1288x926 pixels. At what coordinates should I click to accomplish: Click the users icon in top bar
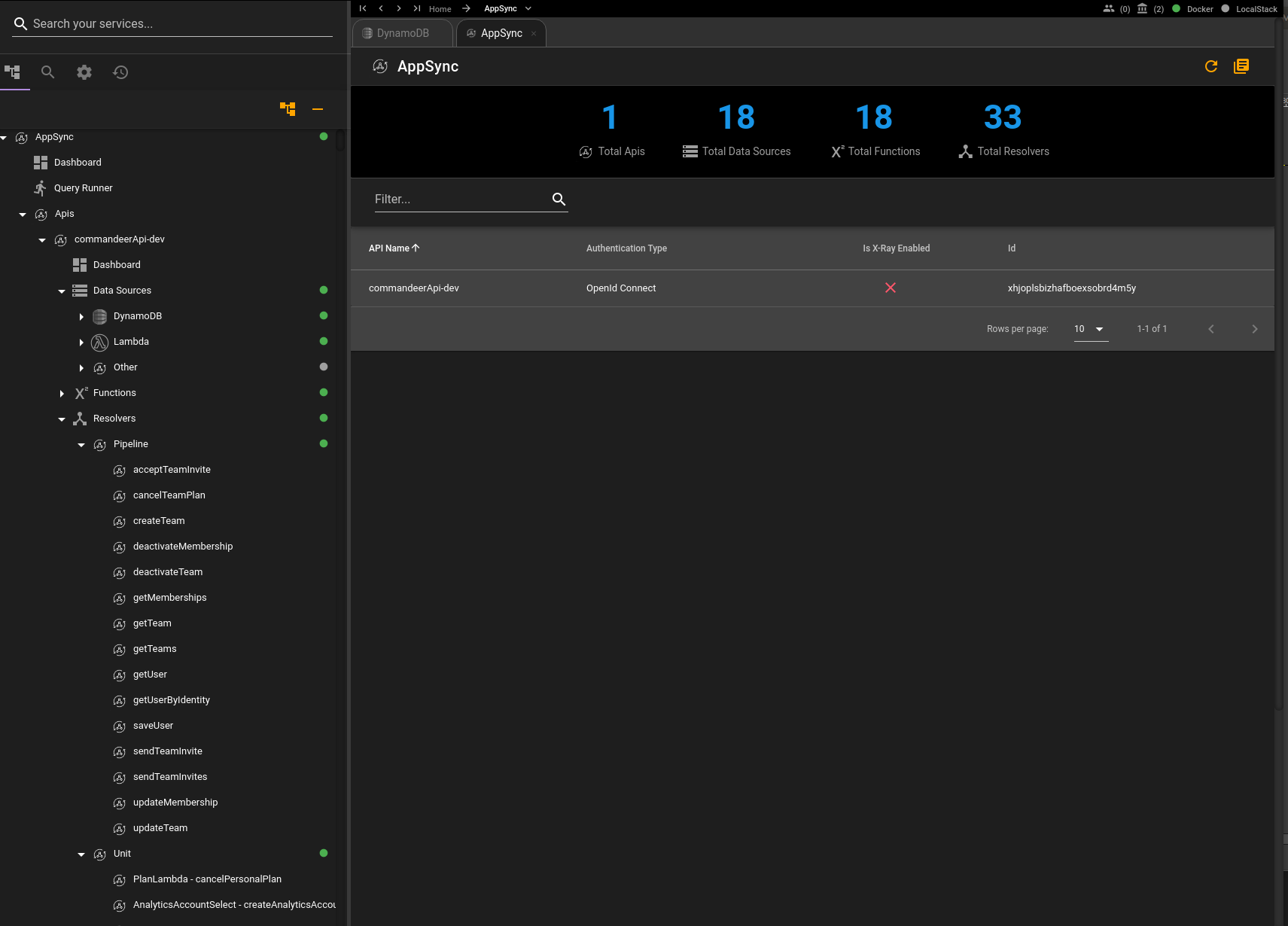1109,8
